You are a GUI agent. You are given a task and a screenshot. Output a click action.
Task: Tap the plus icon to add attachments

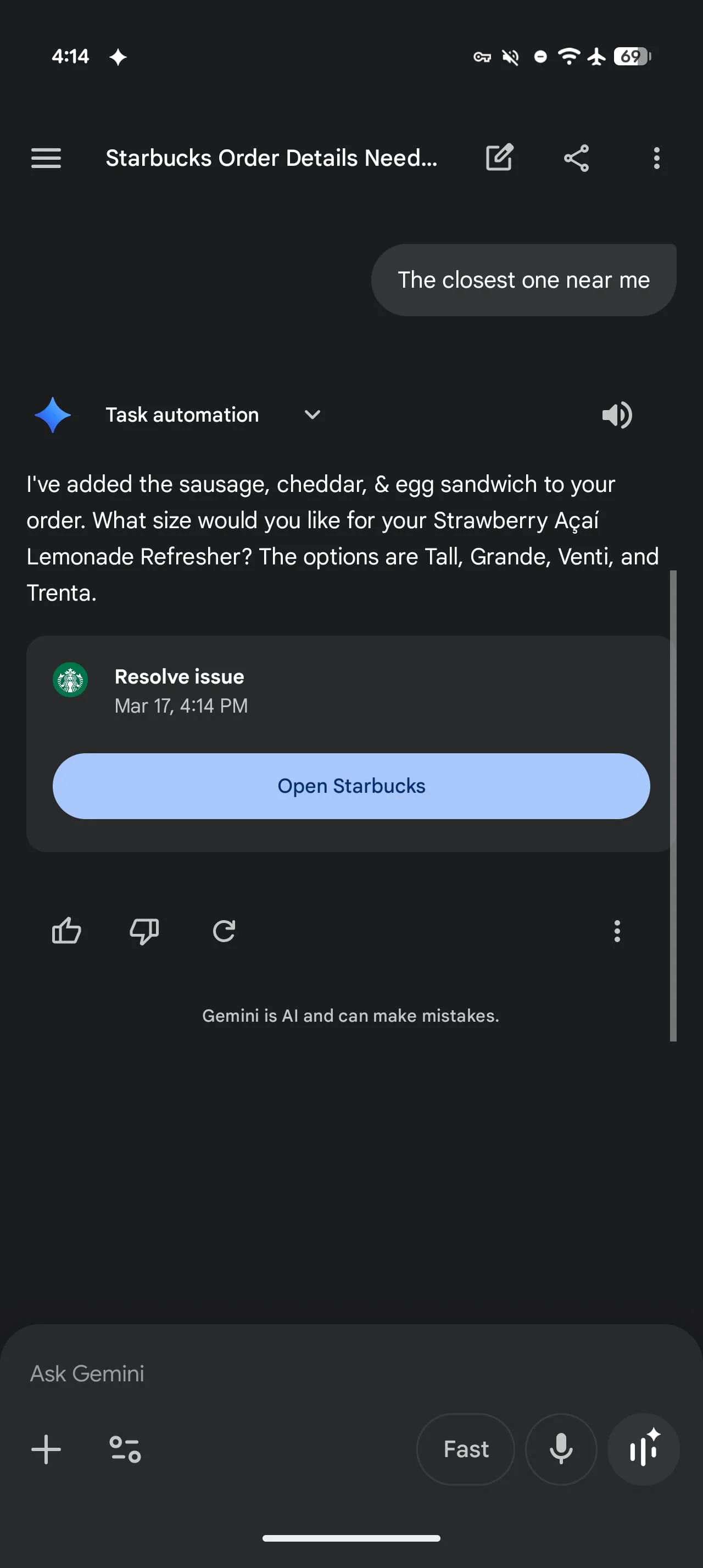46,1449
